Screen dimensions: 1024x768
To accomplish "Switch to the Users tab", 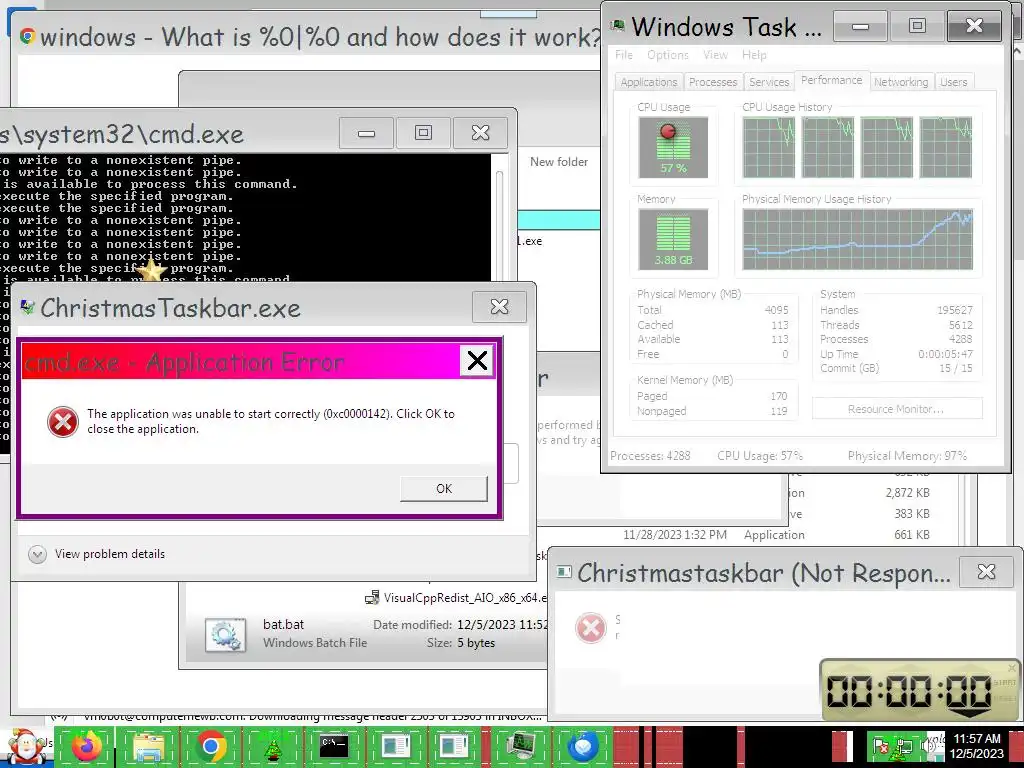I will (953, 82).
